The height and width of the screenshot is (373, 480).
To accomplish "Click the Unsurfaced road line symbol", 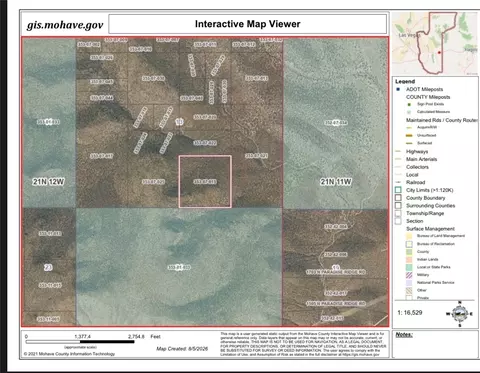I will [409, 135].
